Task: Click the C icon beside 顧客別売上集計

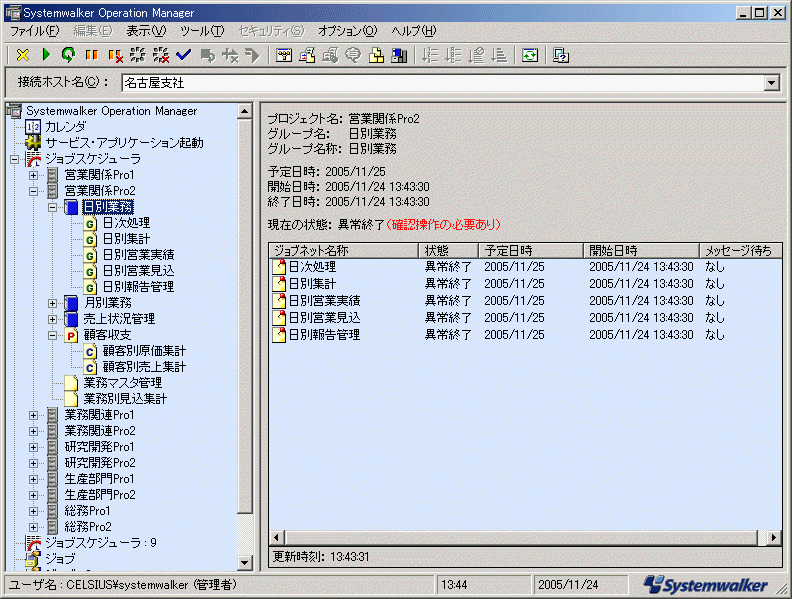Action: [90, 367]
